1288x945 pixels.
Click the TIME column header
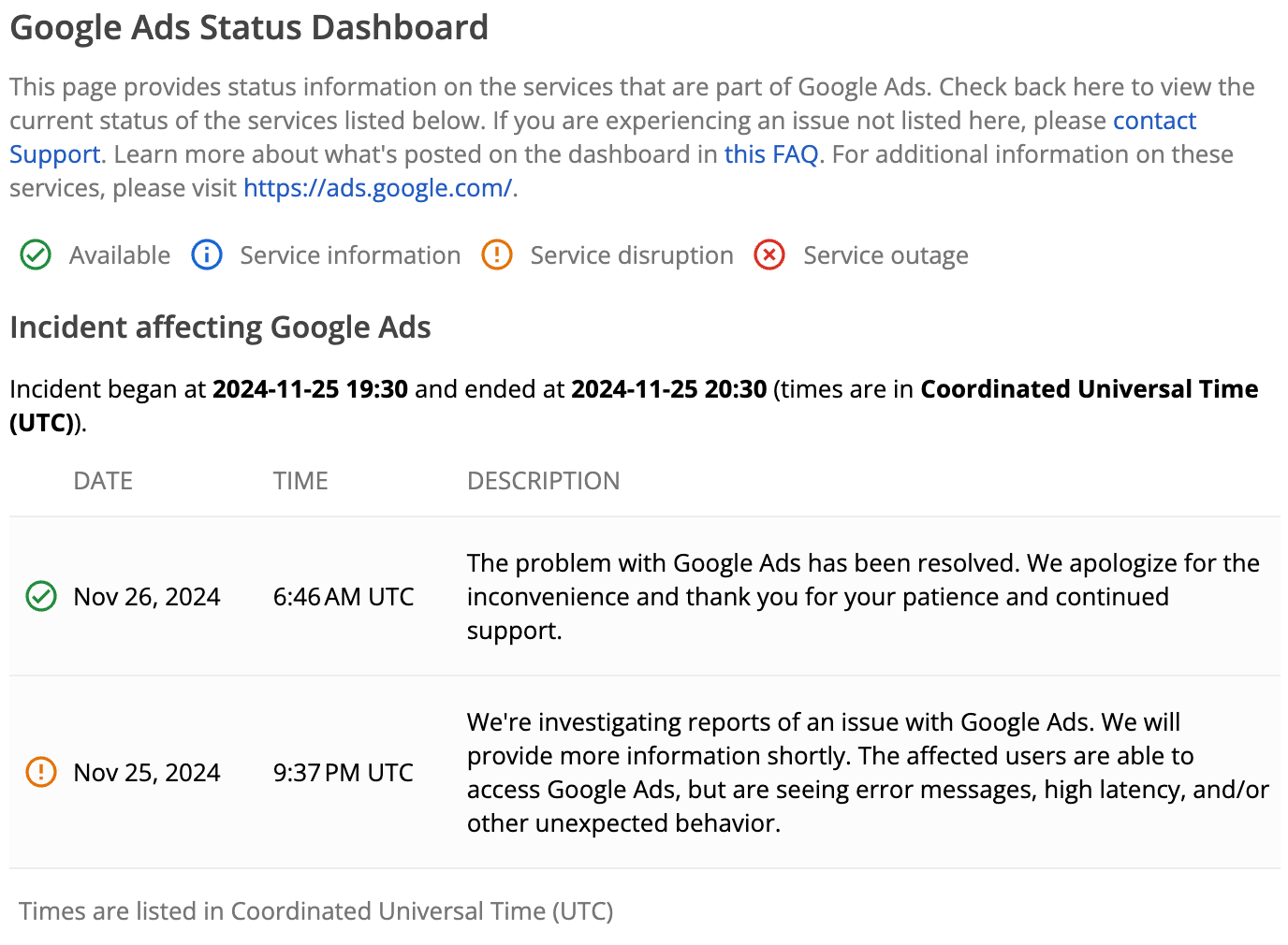(300, 480)
